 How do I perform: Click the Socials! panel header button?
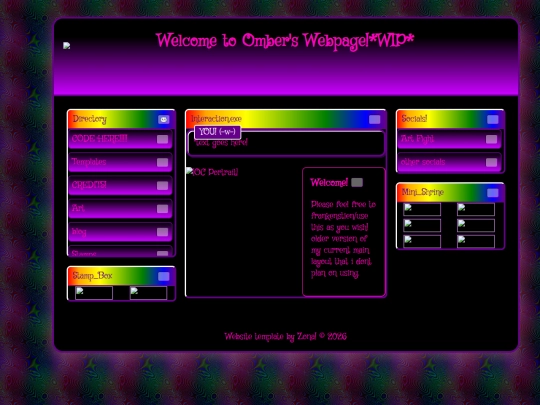point(493,119)
